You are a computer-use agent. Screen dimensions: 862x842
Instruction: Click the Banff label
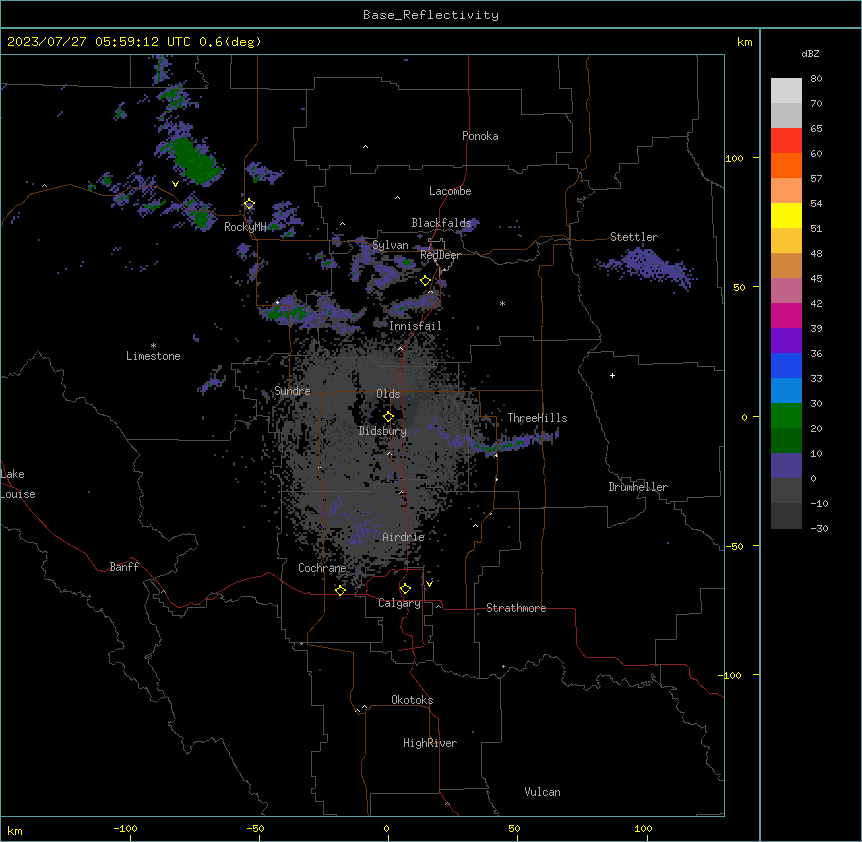pyautogui.click(x=124, y=567)
